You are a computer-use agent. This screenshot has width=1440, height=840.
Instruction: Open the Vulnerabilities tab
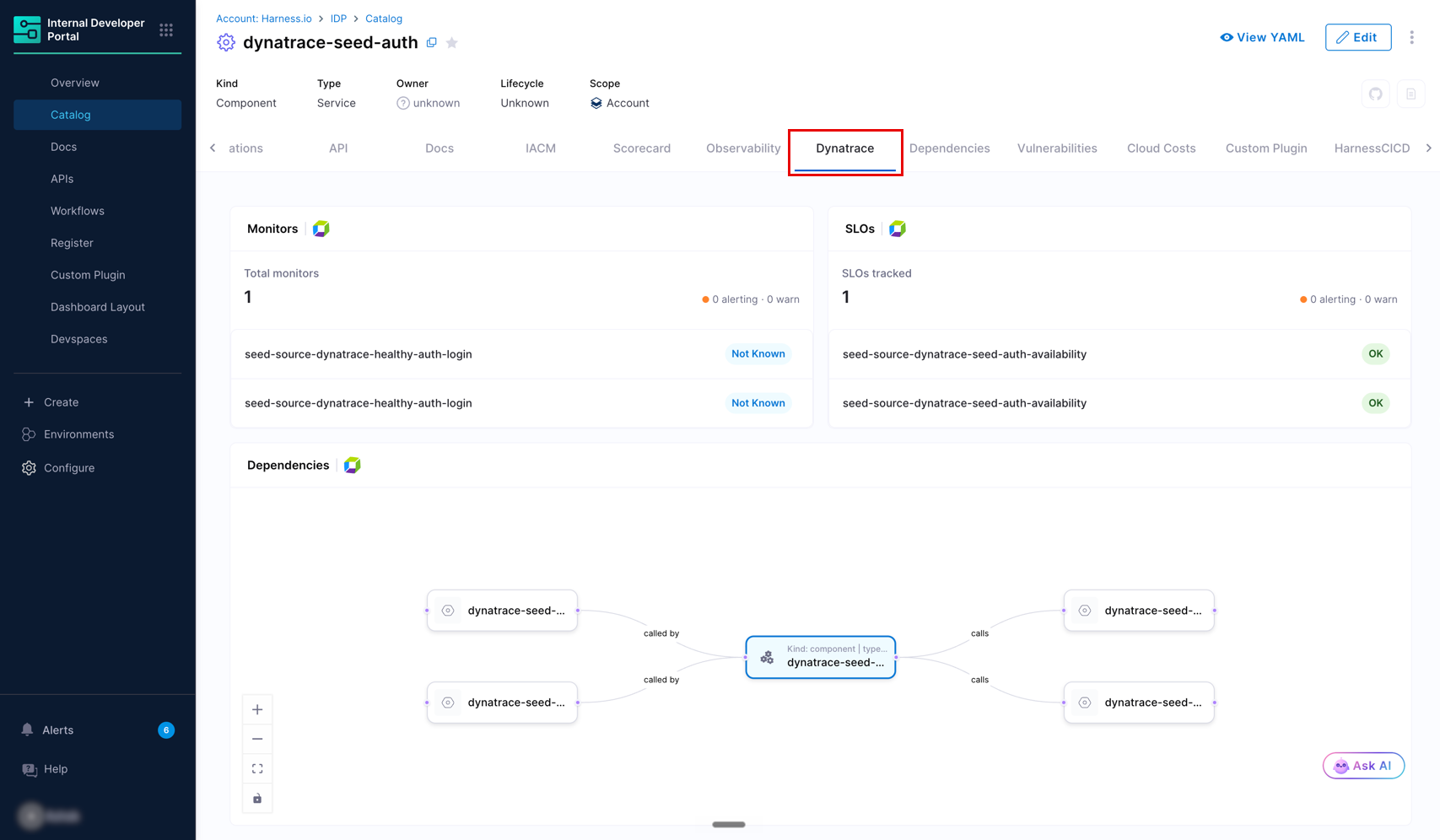point(1057,148)
